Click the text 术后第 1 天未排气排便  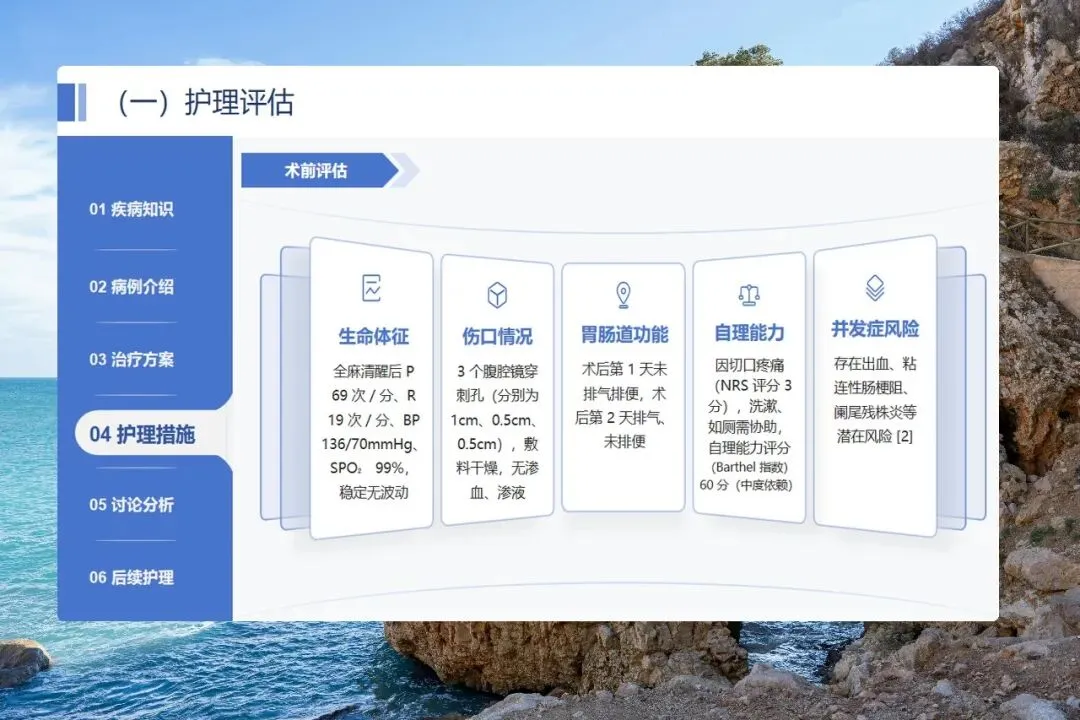(625, 382)
